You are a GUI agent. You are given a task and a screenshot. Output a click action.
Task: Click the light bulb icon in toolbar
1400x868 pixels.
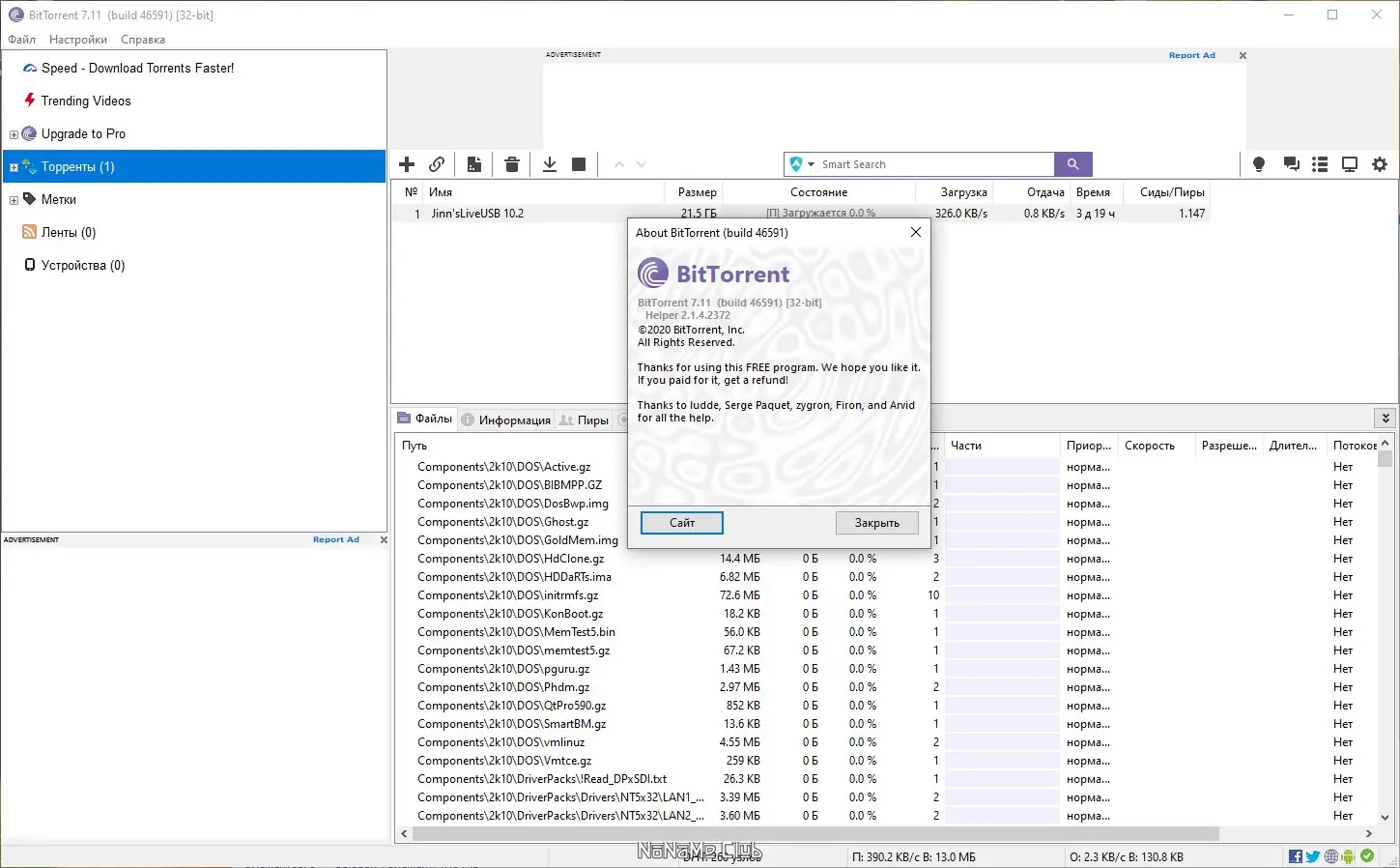point(1259,164)
